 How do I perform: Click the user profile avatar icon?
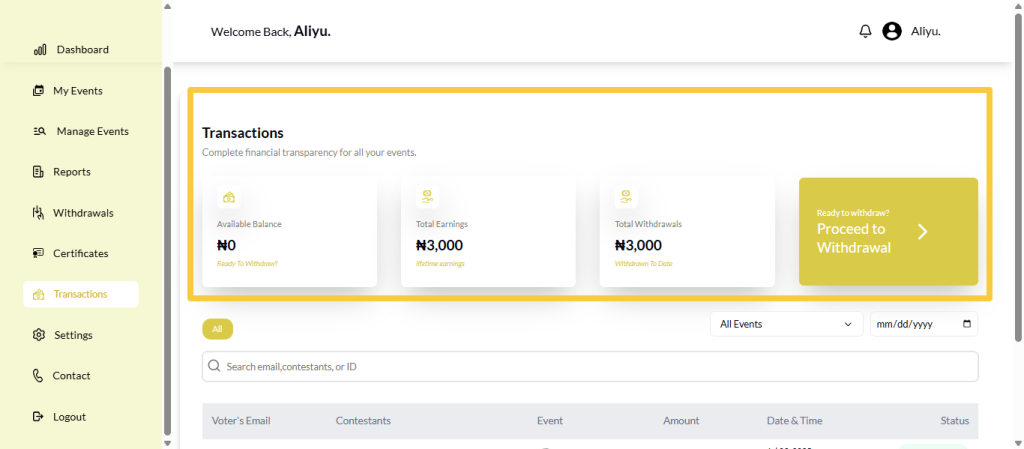pyautogui.click(x=892, y=32)
